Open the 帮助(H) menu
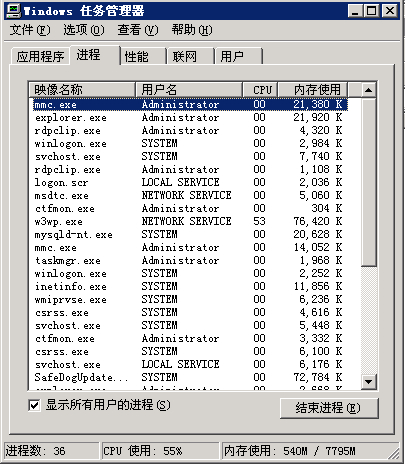This screenshot has height=464, width=405. click(x=192, y=30)
